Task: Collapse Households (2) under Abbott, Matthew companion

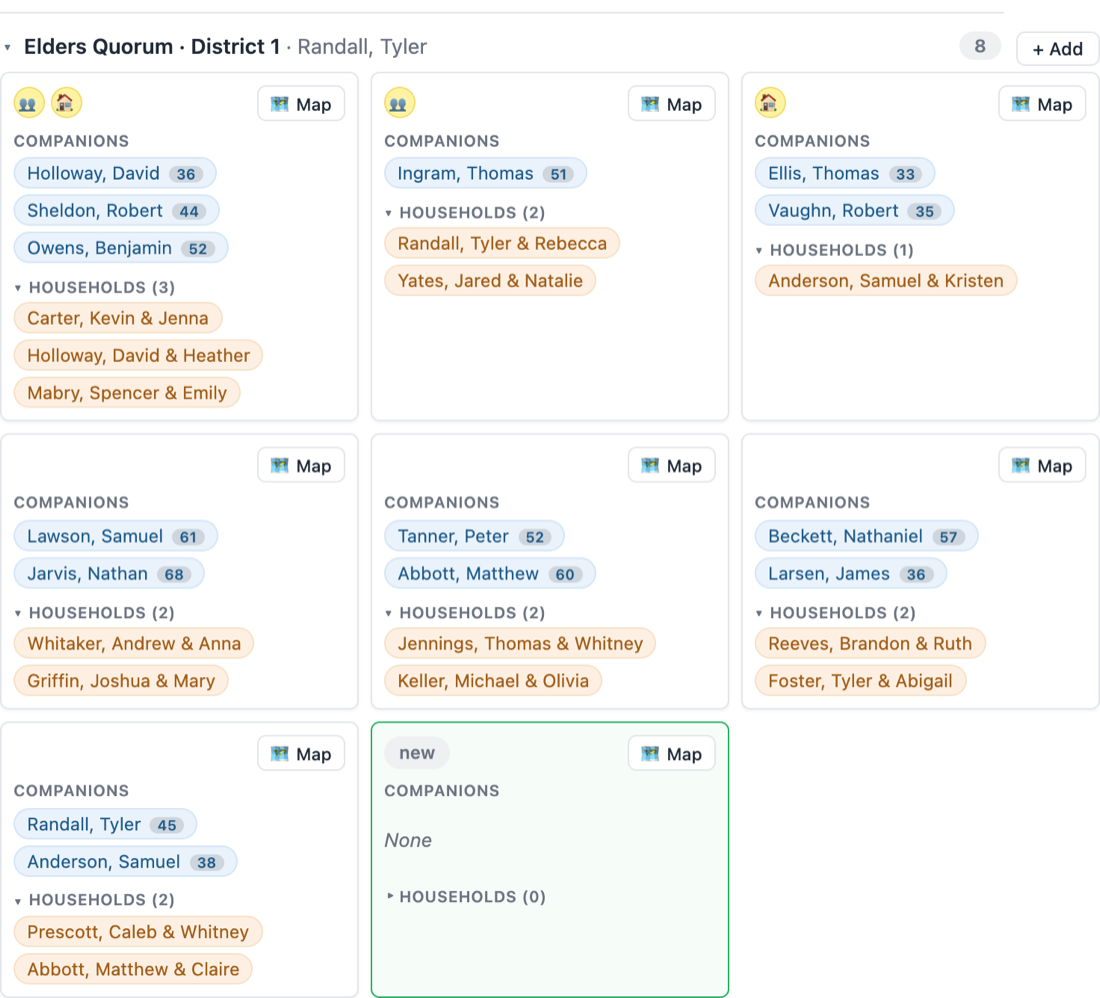Action: 389,613
